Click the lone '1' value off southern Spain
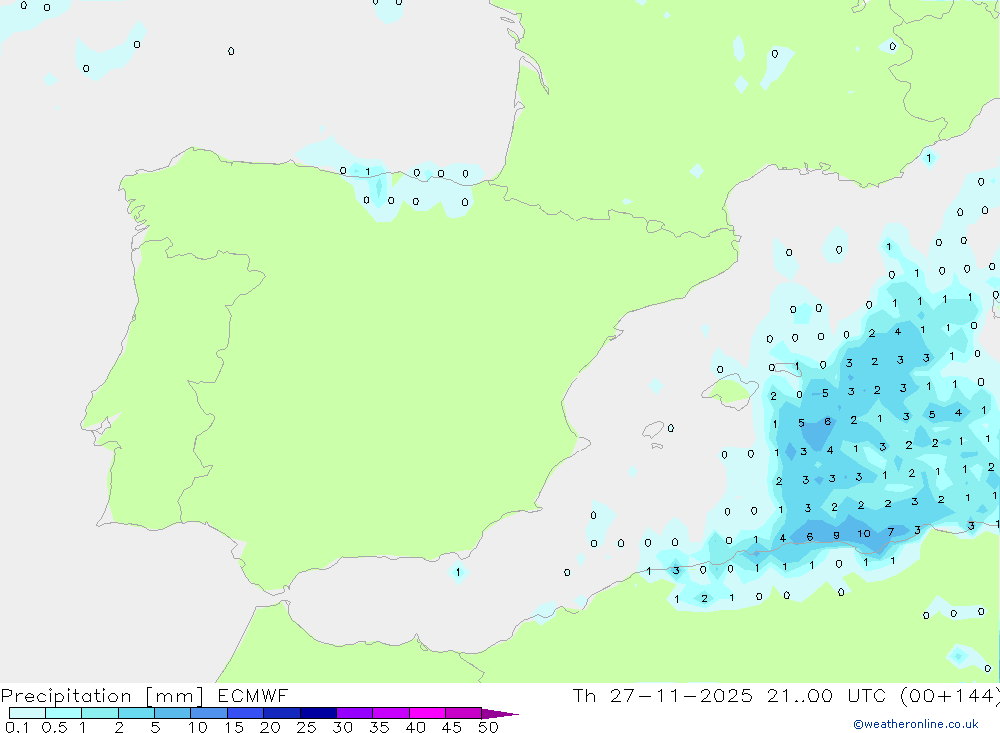This screenshot has width=1000, height=733. [x=458, y=572]
